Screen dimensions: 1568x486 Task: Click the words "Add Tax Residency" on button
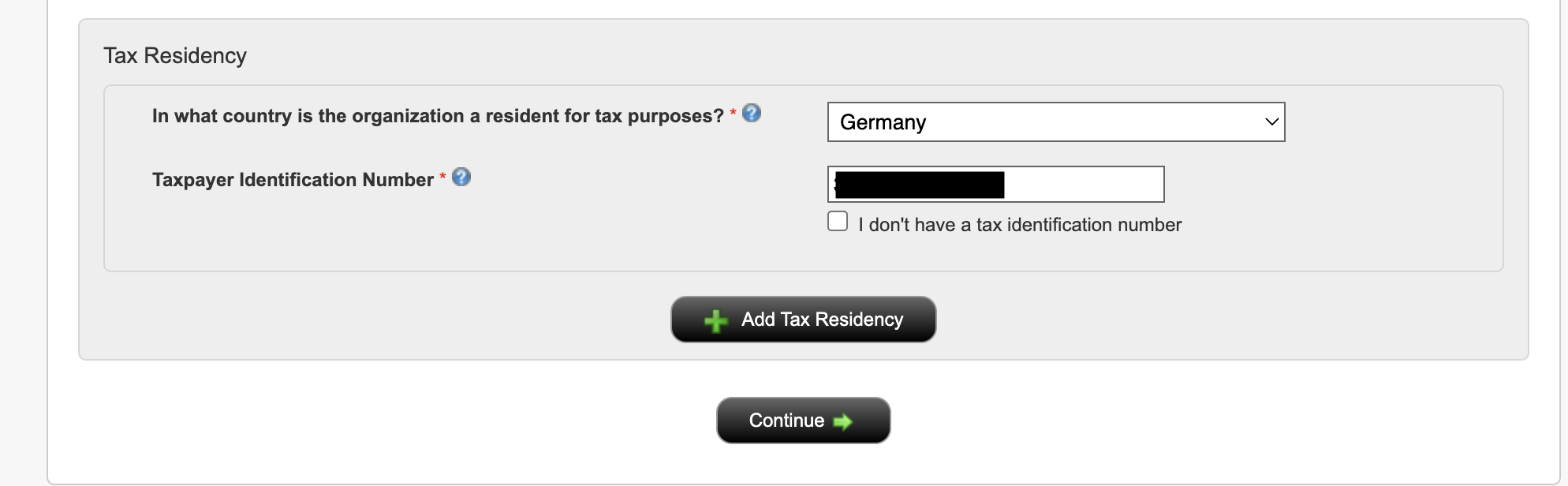(x=822, y=320)
